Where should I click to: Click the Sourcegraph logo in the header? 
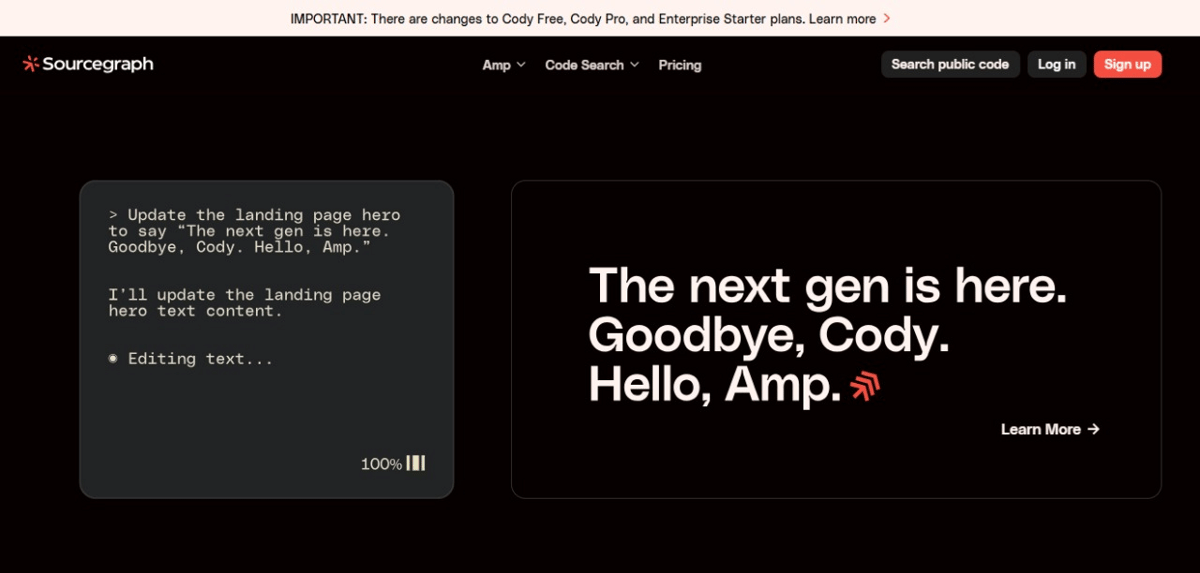pos(88,64)
